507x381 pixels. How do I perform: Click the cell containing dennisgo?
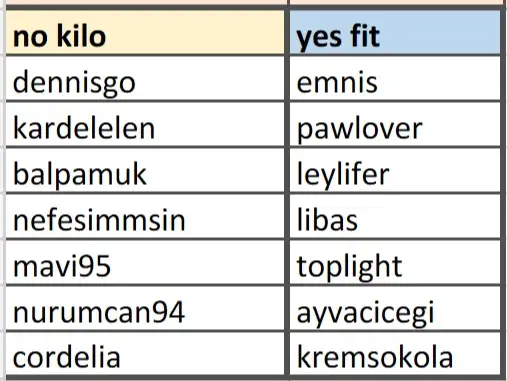pyautogui.click(x=145, y=78)
